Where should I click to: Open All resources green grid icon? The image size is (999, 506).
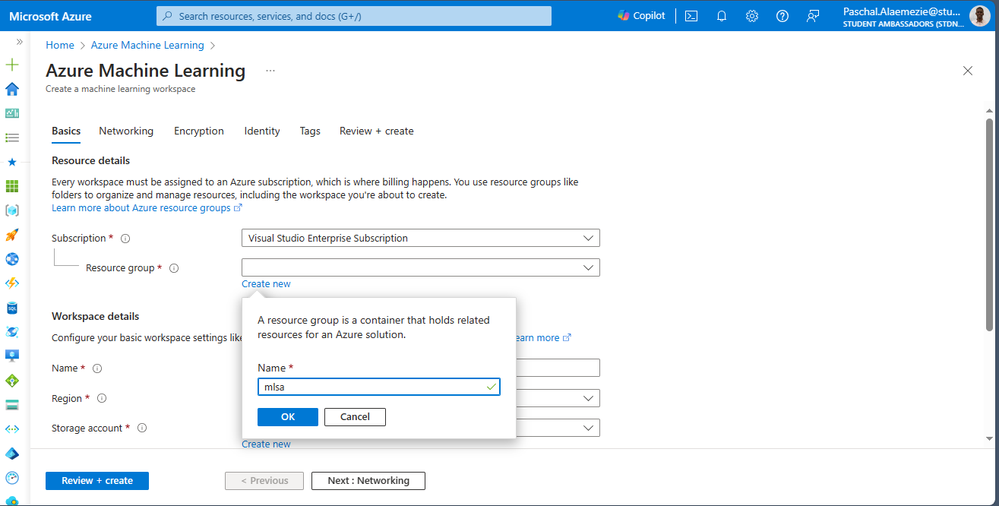[x=11, y=186]
